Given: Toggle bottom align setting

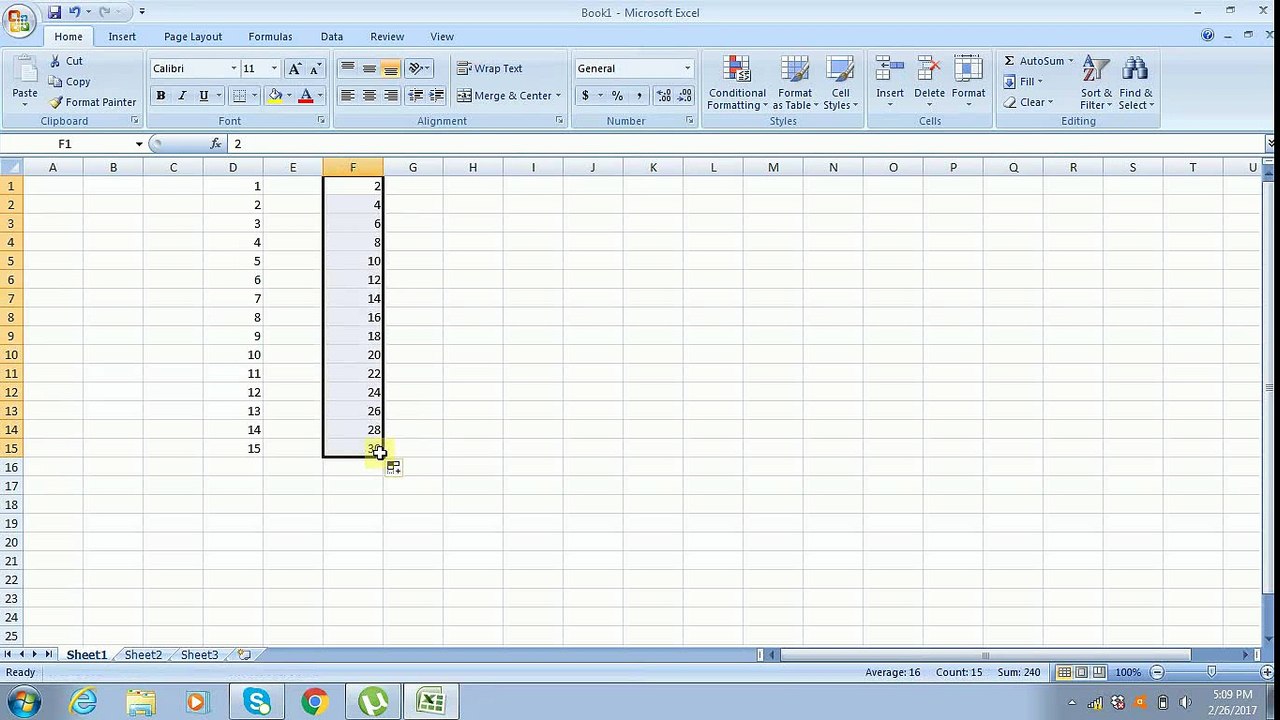Looking at the screenshot, I should pyautogui.click(x=391, y=68).
